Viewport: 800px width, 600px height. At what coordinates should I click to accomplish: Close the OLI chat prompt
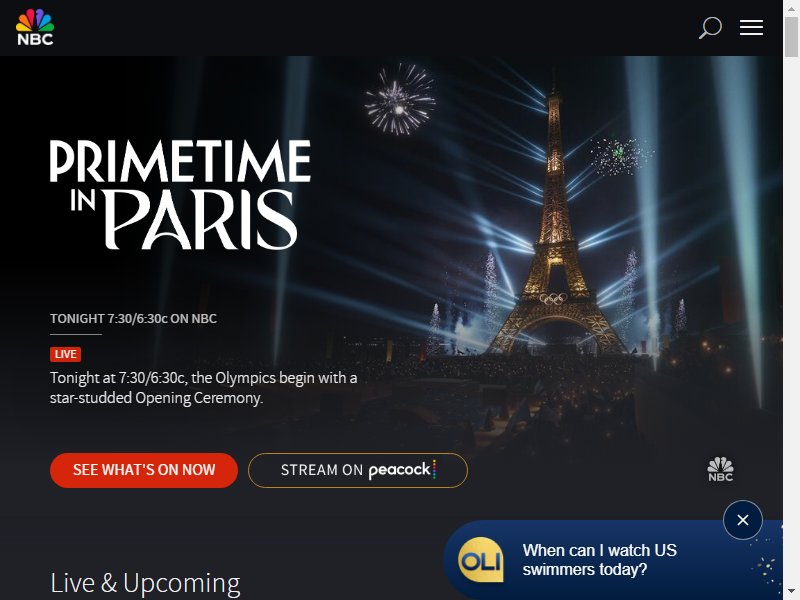(x=743, y=520)
